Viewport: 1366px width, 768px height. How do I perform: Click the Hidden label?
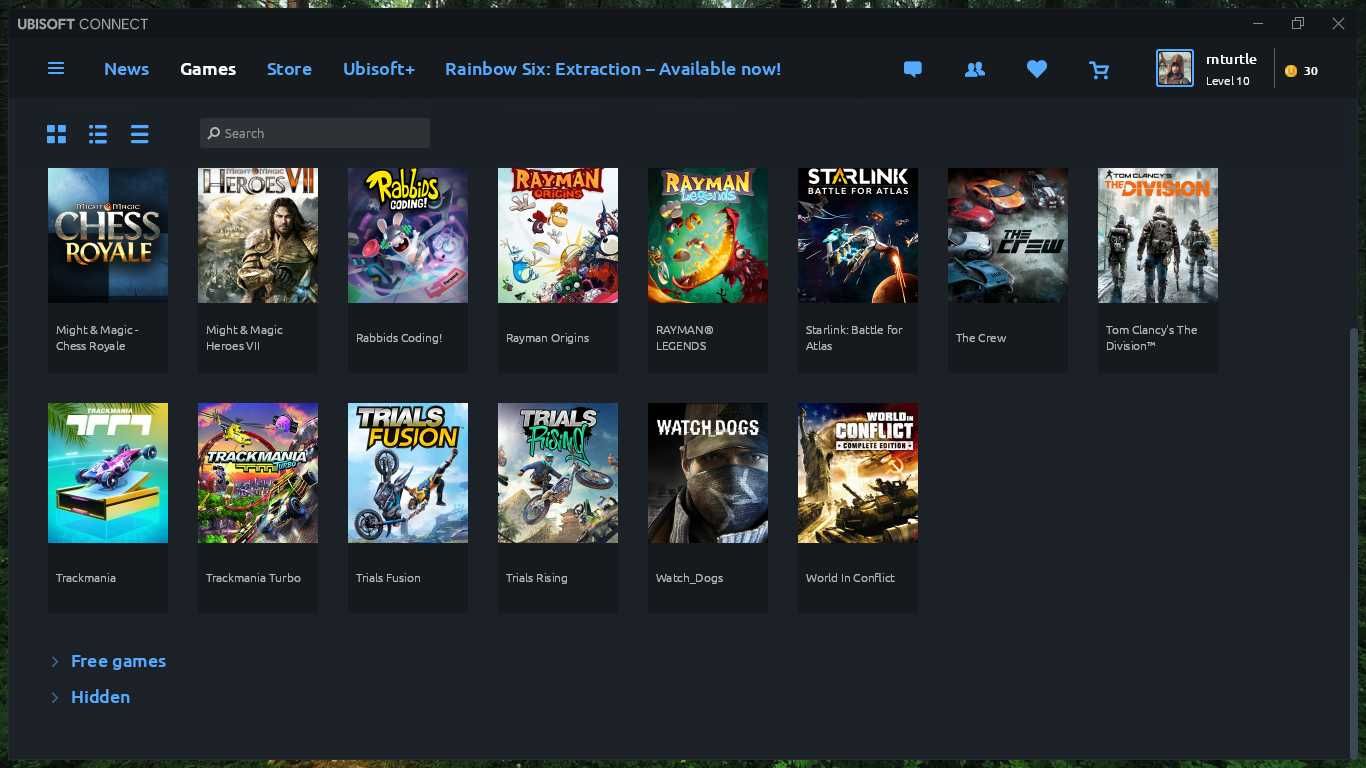coord(100,697)
